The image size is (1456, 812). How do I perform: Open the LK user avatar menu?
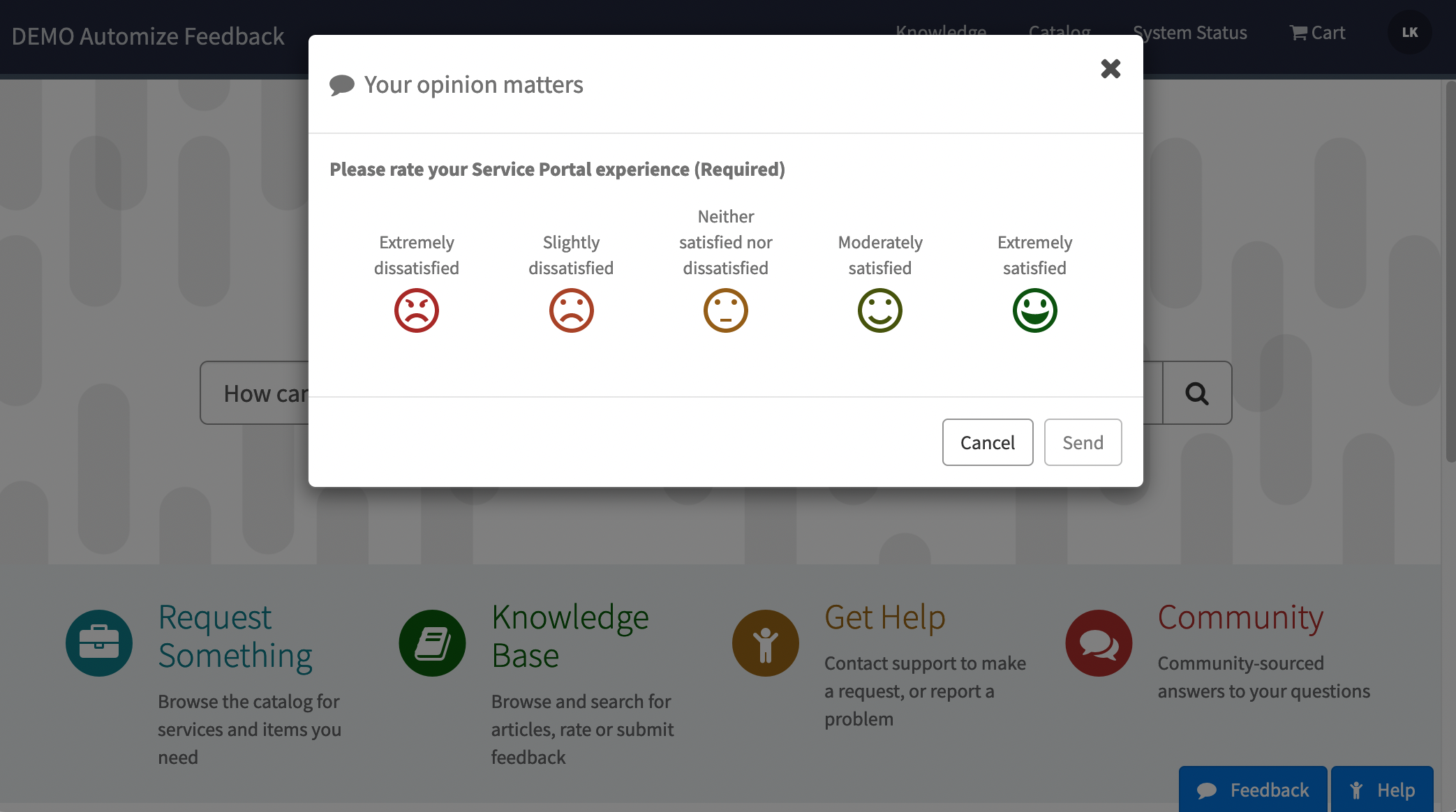[x=1409, y=33]
